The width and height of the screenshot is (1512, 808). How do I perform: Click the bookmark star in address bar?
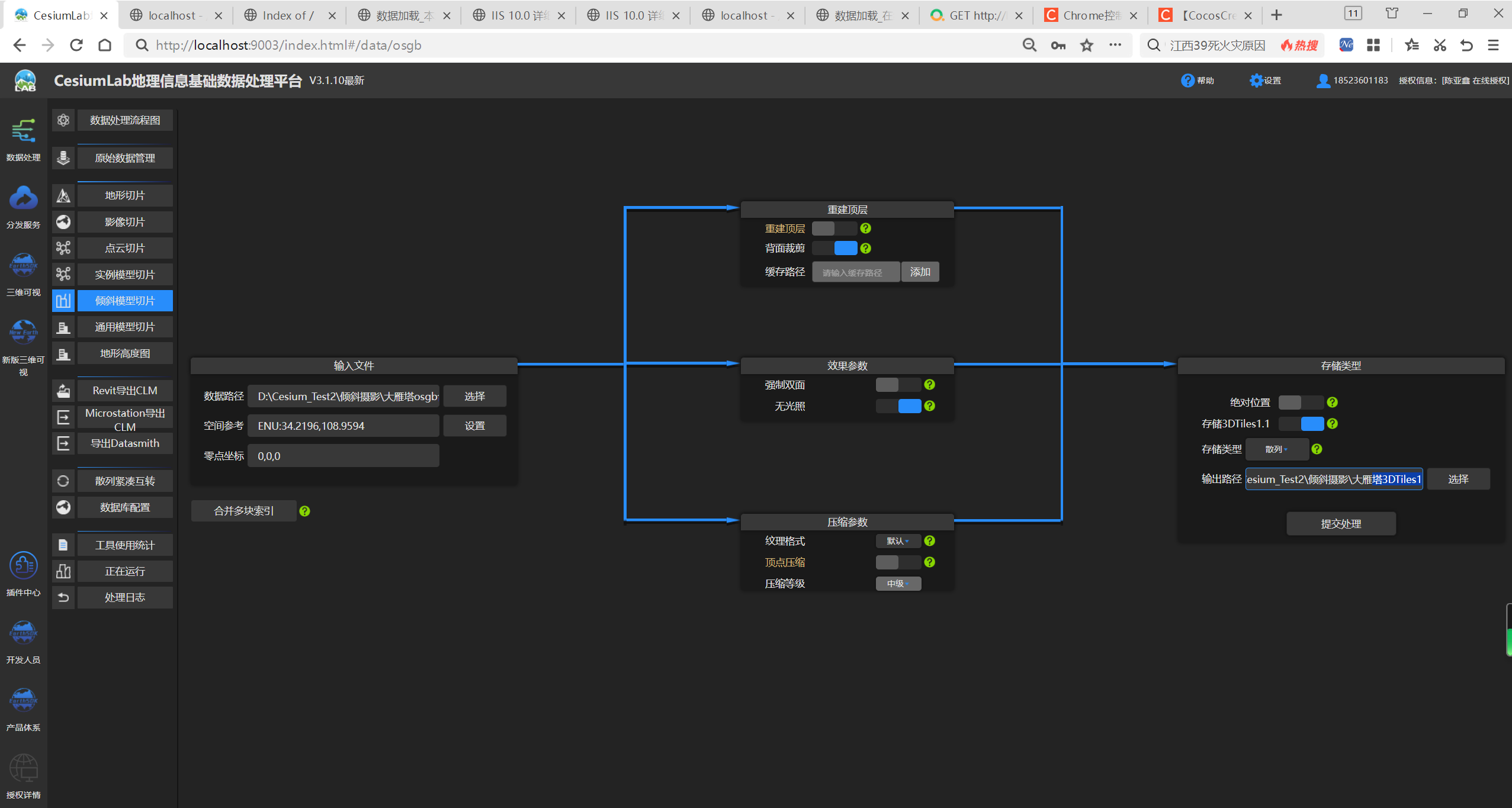[1086, 45]
